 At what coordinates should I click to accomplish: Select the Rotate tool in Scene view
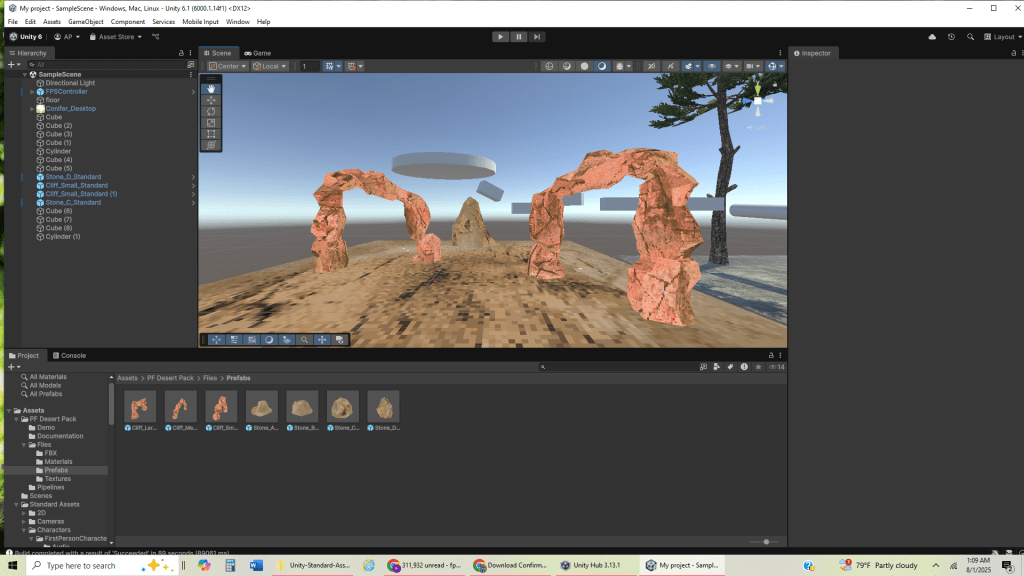(211, 111)
